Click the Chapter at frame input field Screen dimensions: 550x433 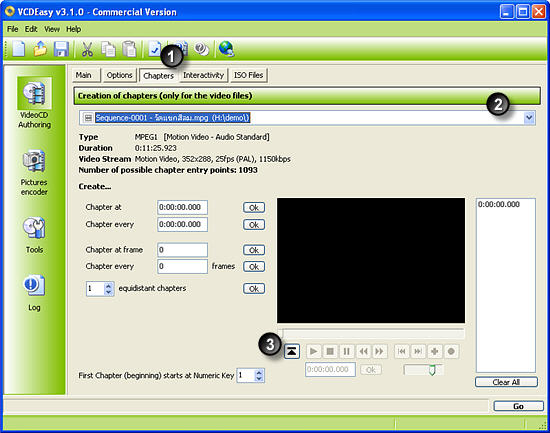pos(182,250)
